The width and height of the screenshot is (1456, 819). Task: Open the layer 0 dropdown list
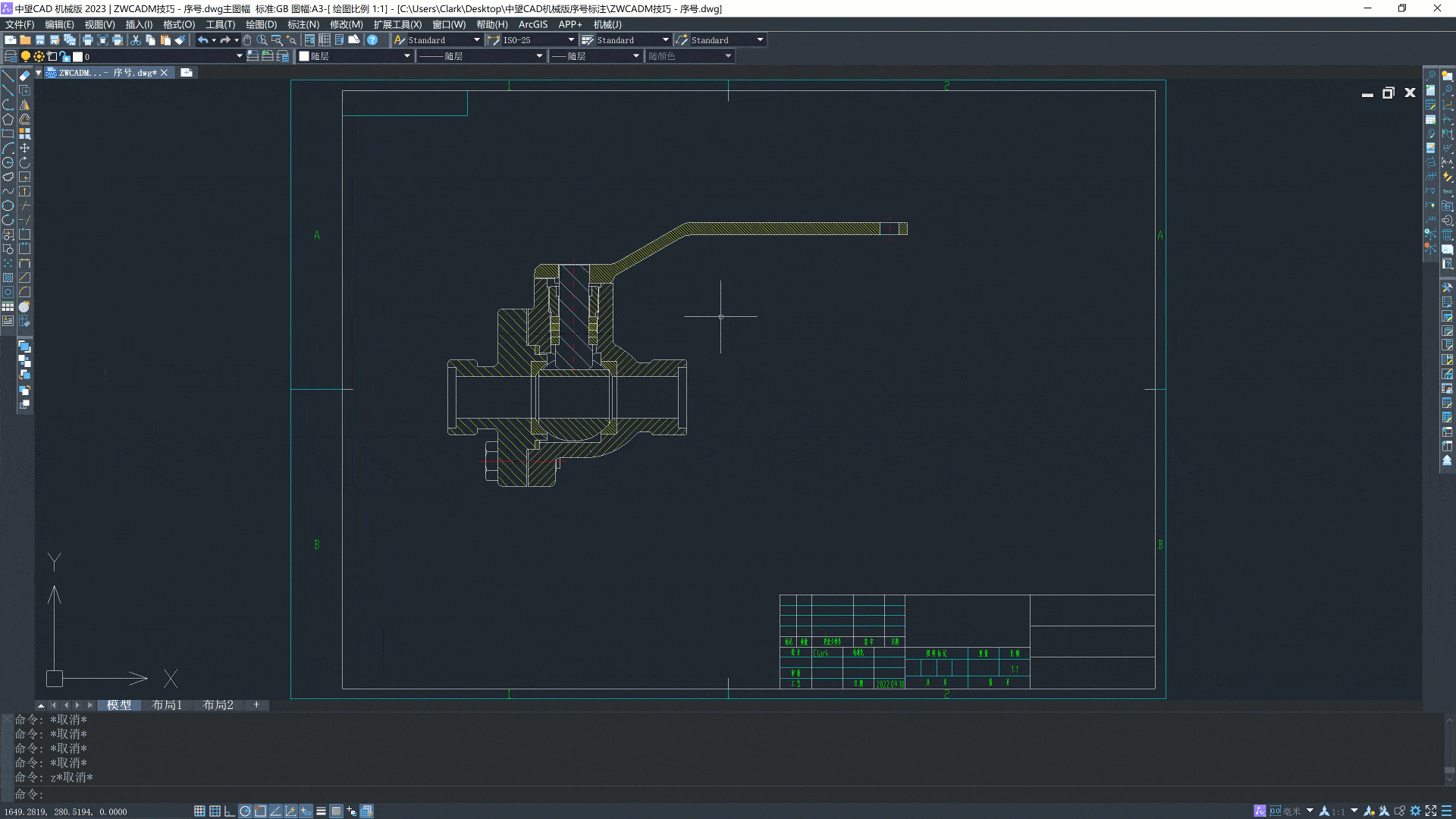point(239,56)
